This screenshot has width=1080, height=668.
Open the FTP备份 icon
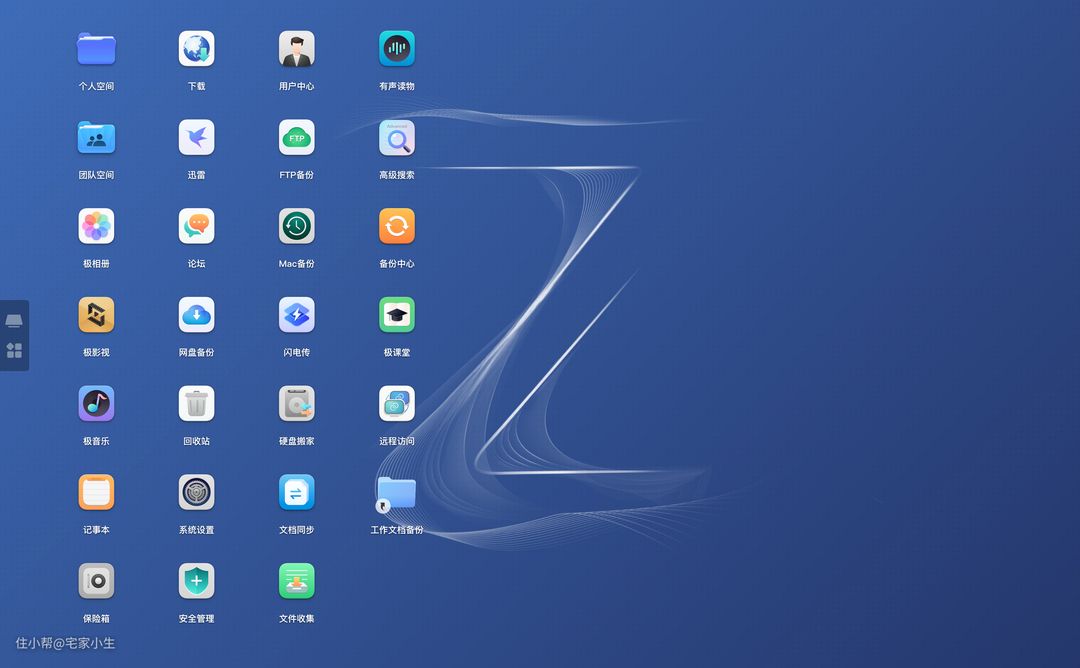point(296,138)
